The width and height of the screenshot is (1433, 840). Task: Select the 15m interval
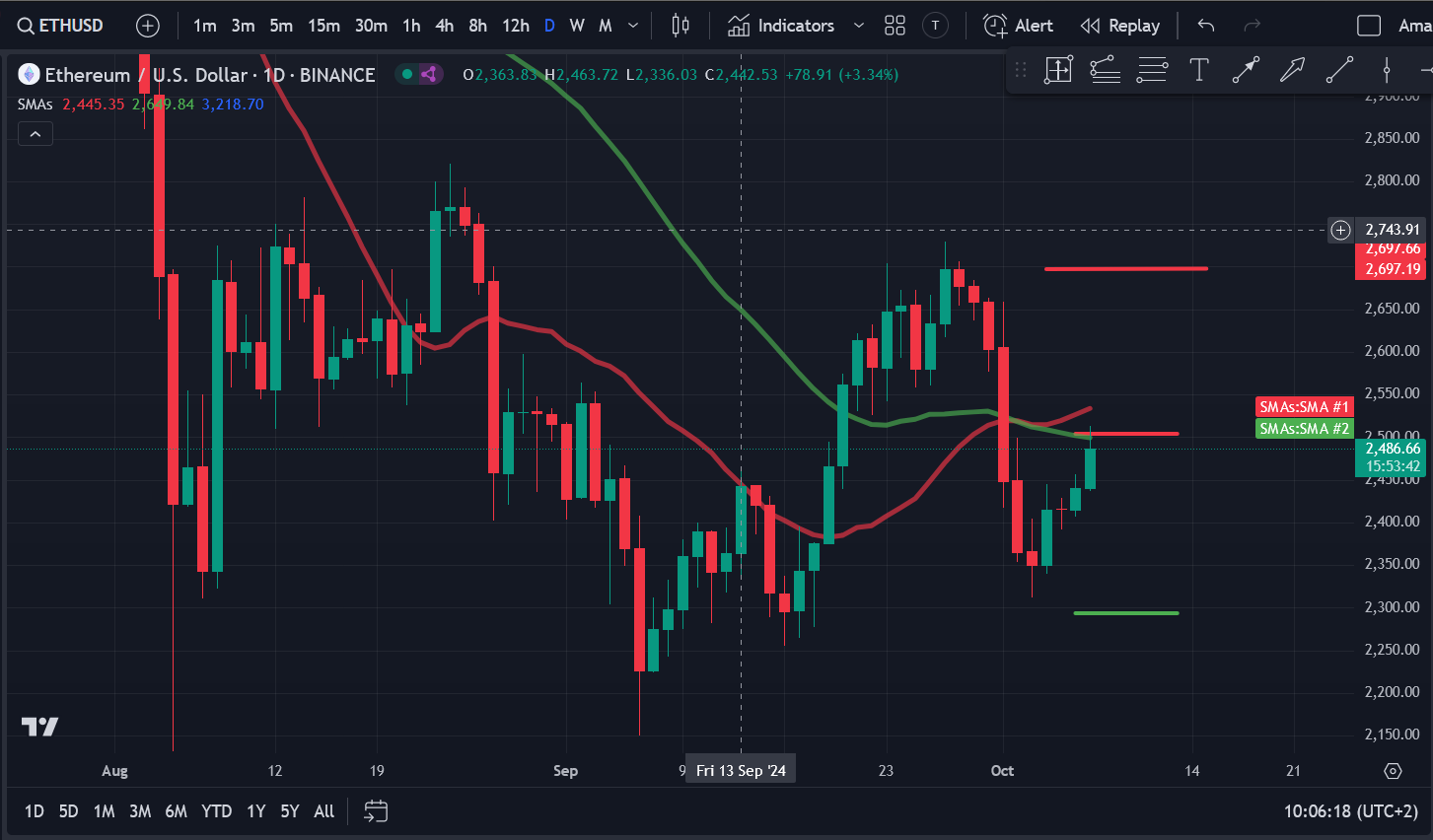pos(323,26)
